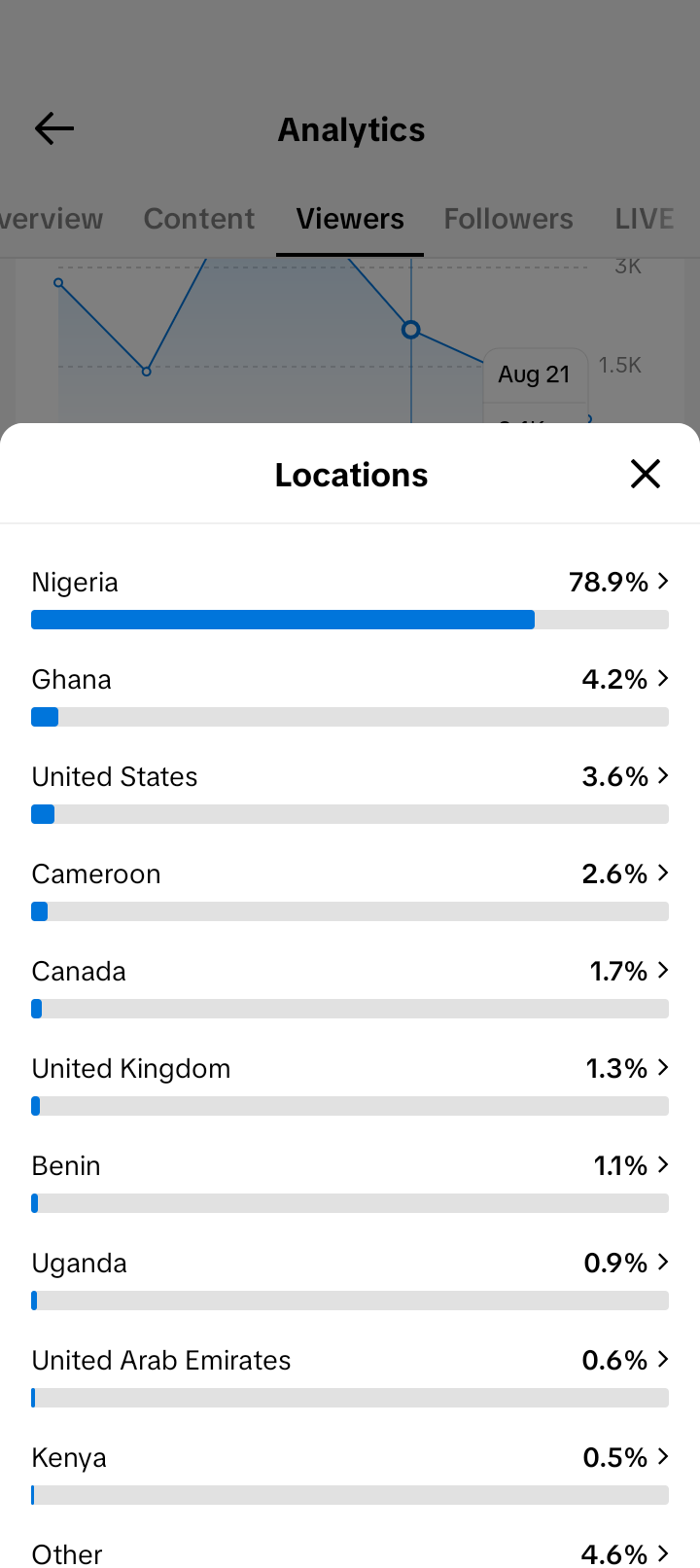The width and height of the screenshot is (700, 1568).
Task: Go back using the arrow icon
Action: [x=54, y=128]
